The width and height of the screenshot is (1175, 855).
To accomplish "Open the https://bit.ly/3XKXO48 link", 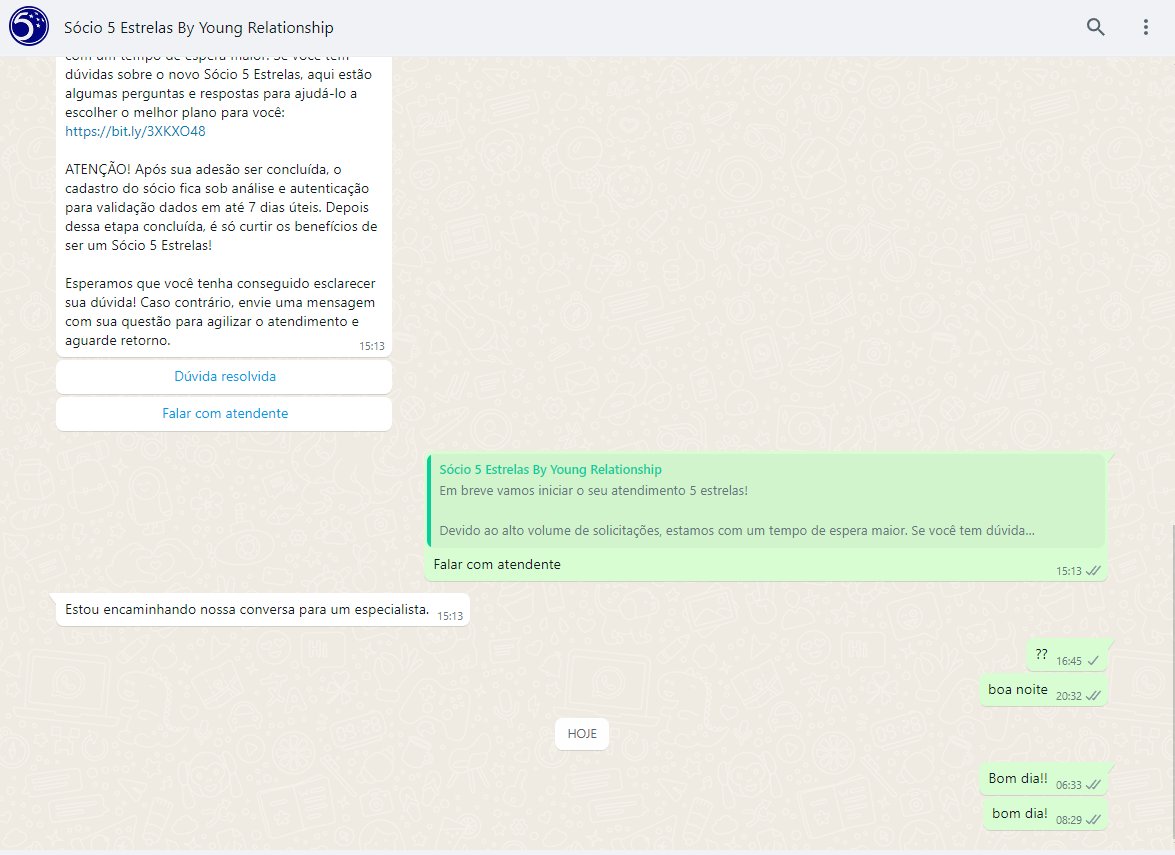I will pos(135,131).
